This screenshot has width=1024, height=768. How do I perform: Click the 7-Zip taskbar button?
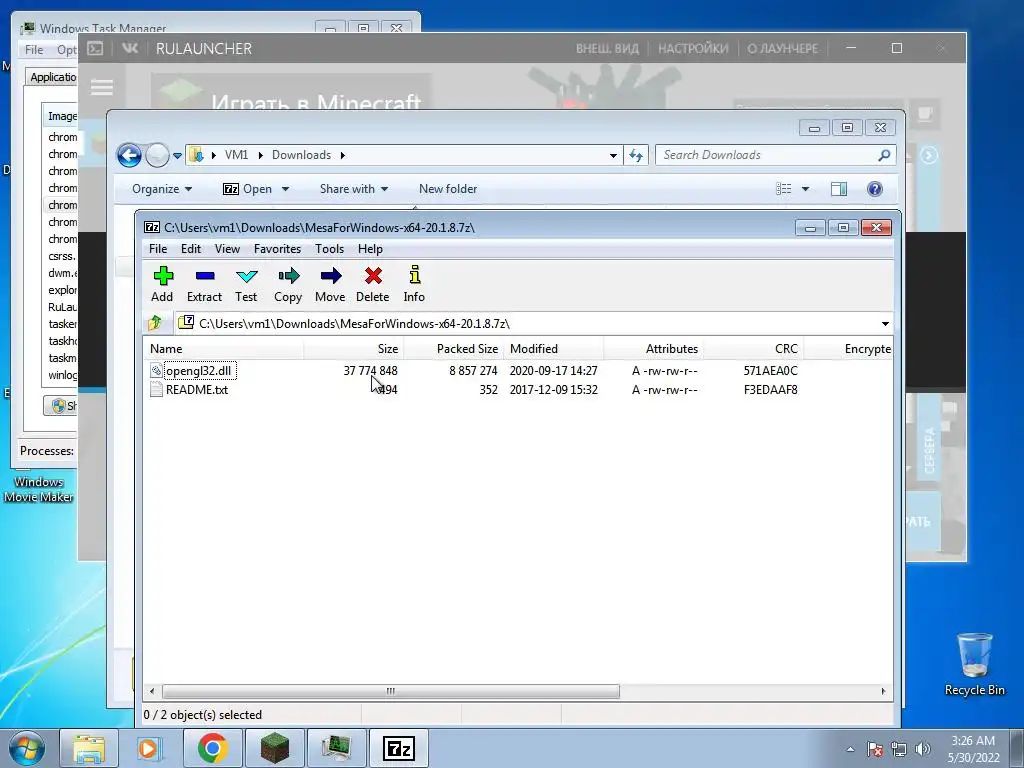pos(399,748)
